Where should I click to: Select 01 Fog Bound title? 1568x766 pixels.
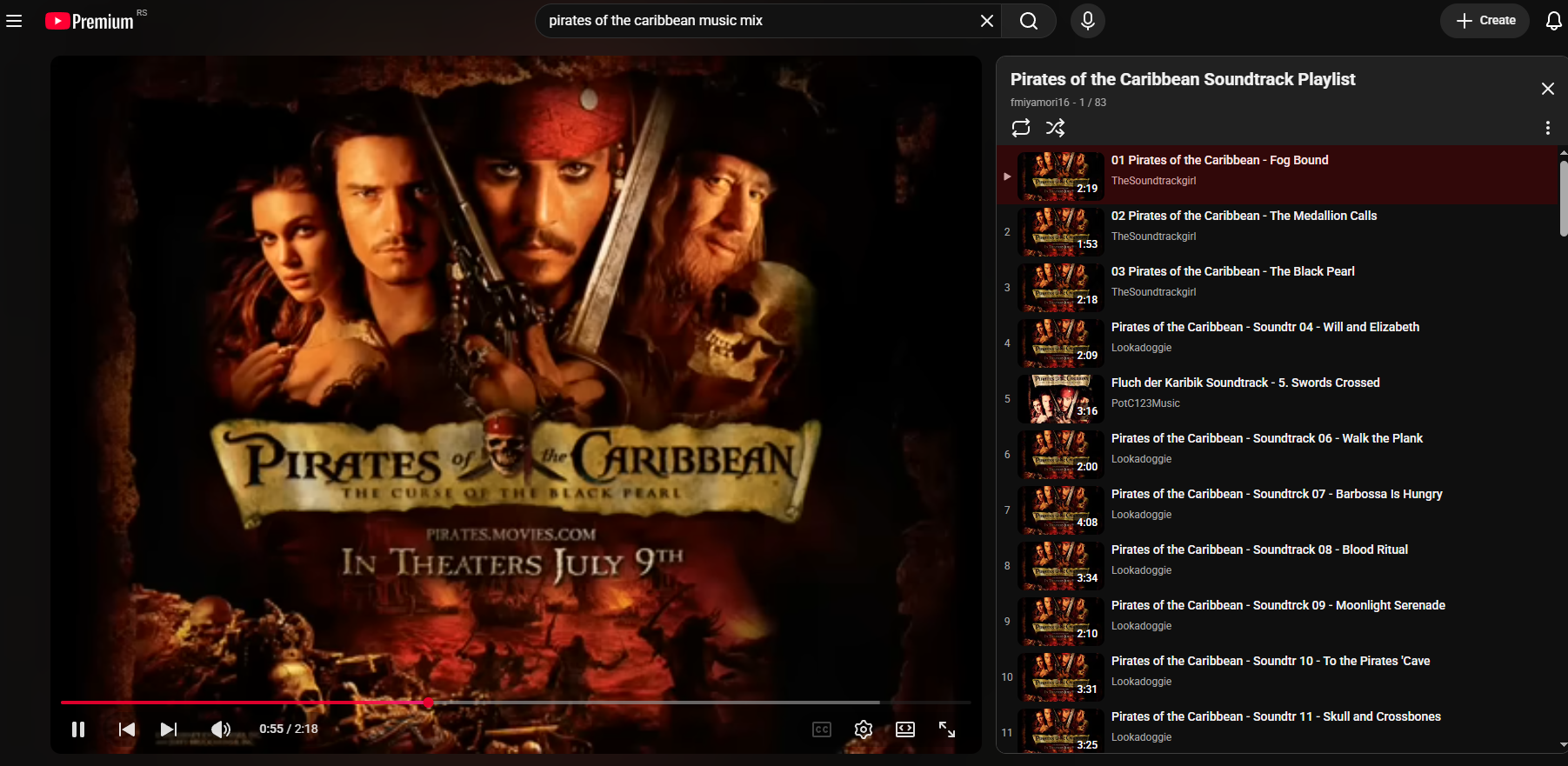[1220, 160]
